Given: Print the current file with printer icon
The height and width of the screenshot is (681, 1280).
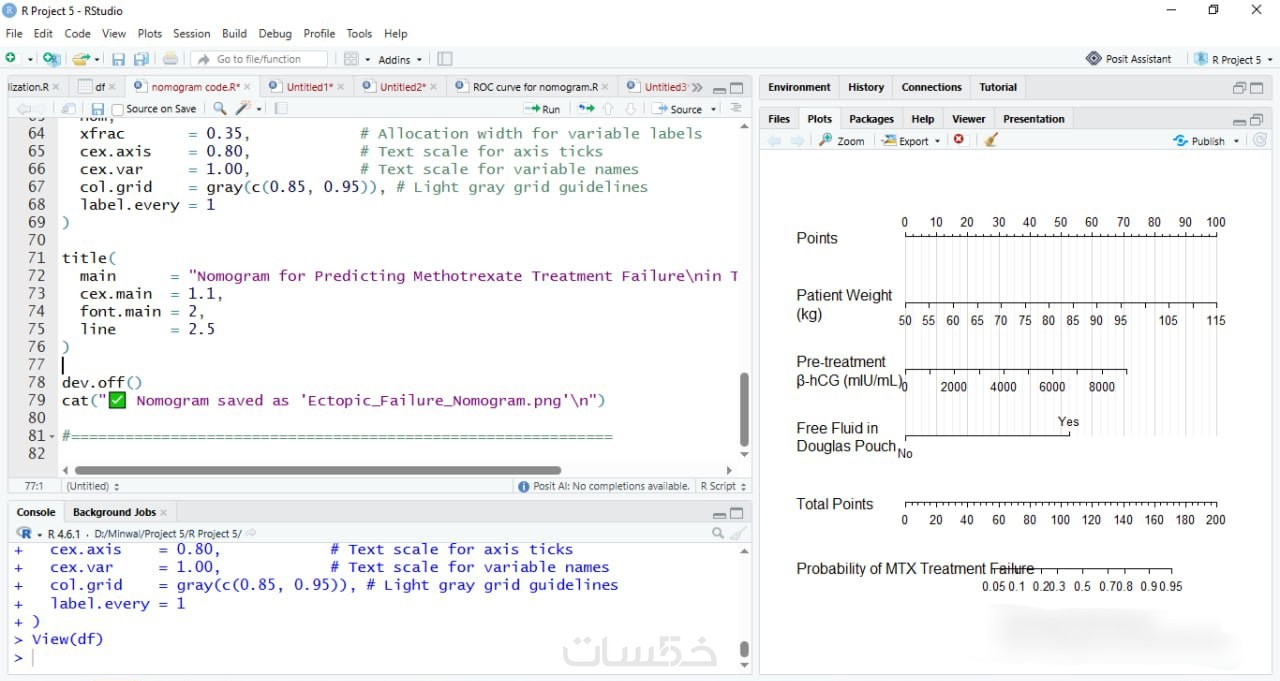Looking at the screenshot, I should [x=170, y=59].
